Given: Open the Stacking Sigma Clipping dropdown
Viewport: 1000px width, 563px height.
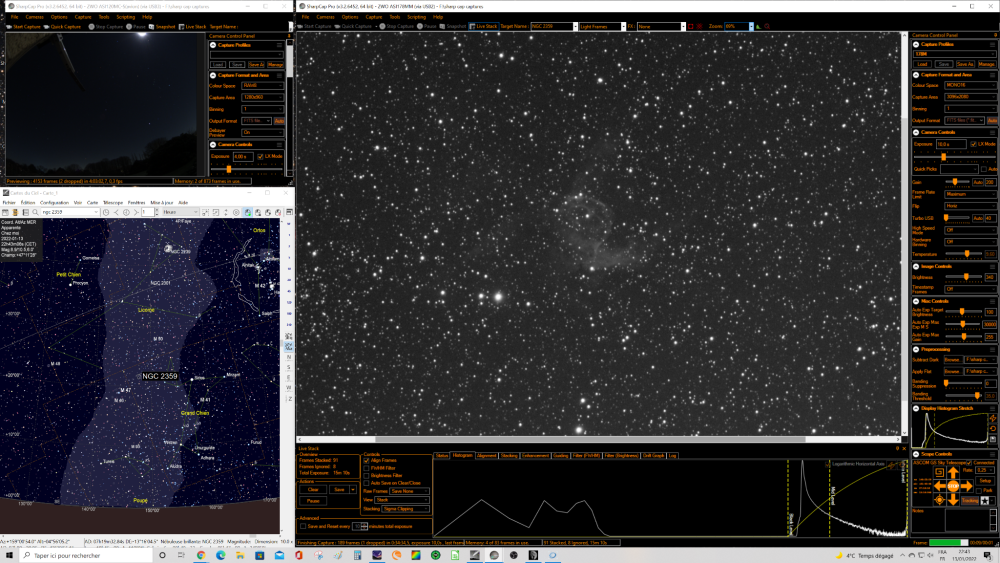Looking at the screenshot, I should [x=406, y=509].
